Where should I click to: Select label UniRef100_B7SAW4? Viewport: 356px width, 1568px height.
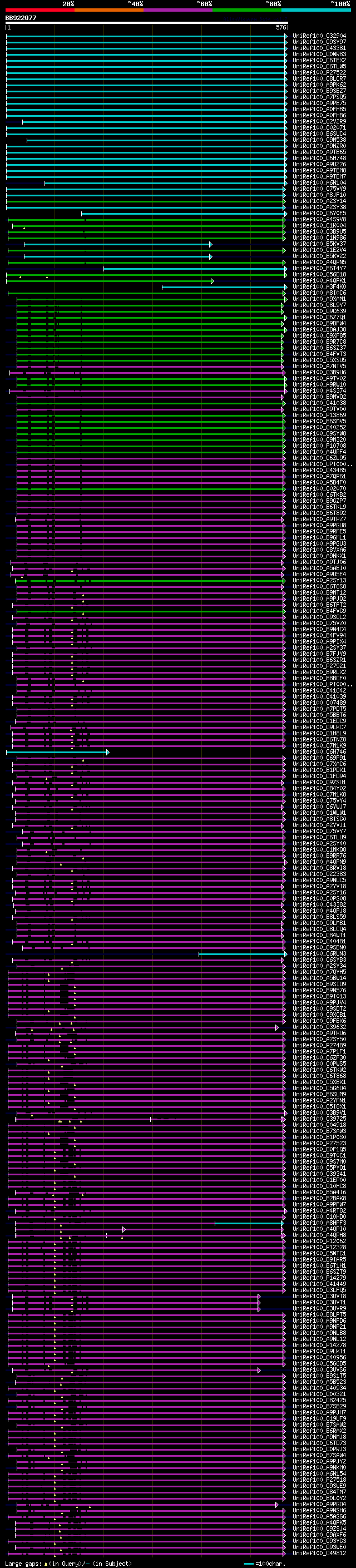coord(319,1456)
